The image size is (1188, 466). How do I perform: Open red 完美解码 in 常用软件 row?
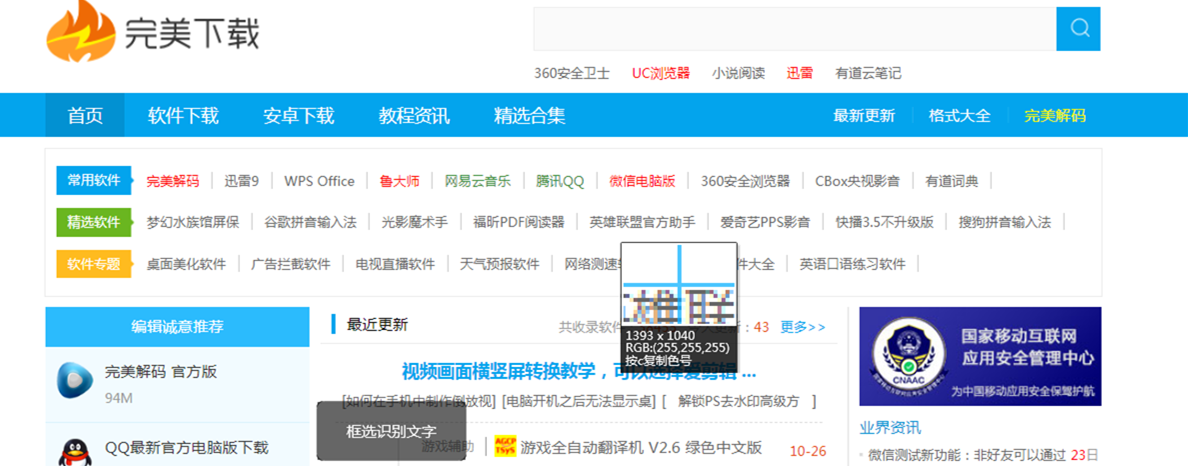(x=173, y=181)
